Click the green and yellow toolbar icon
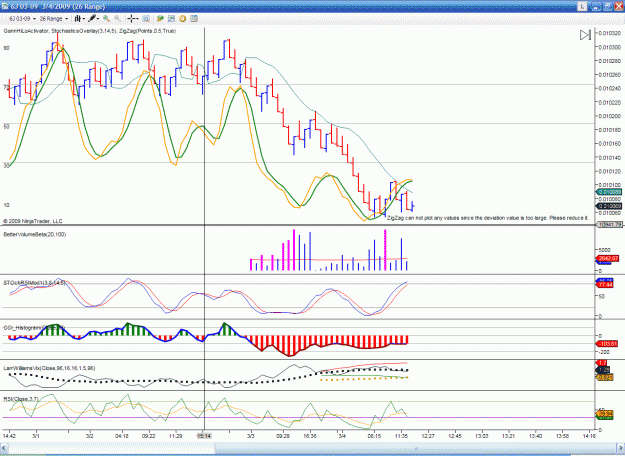This screenshot has height=456, width=625. point(160,18)
